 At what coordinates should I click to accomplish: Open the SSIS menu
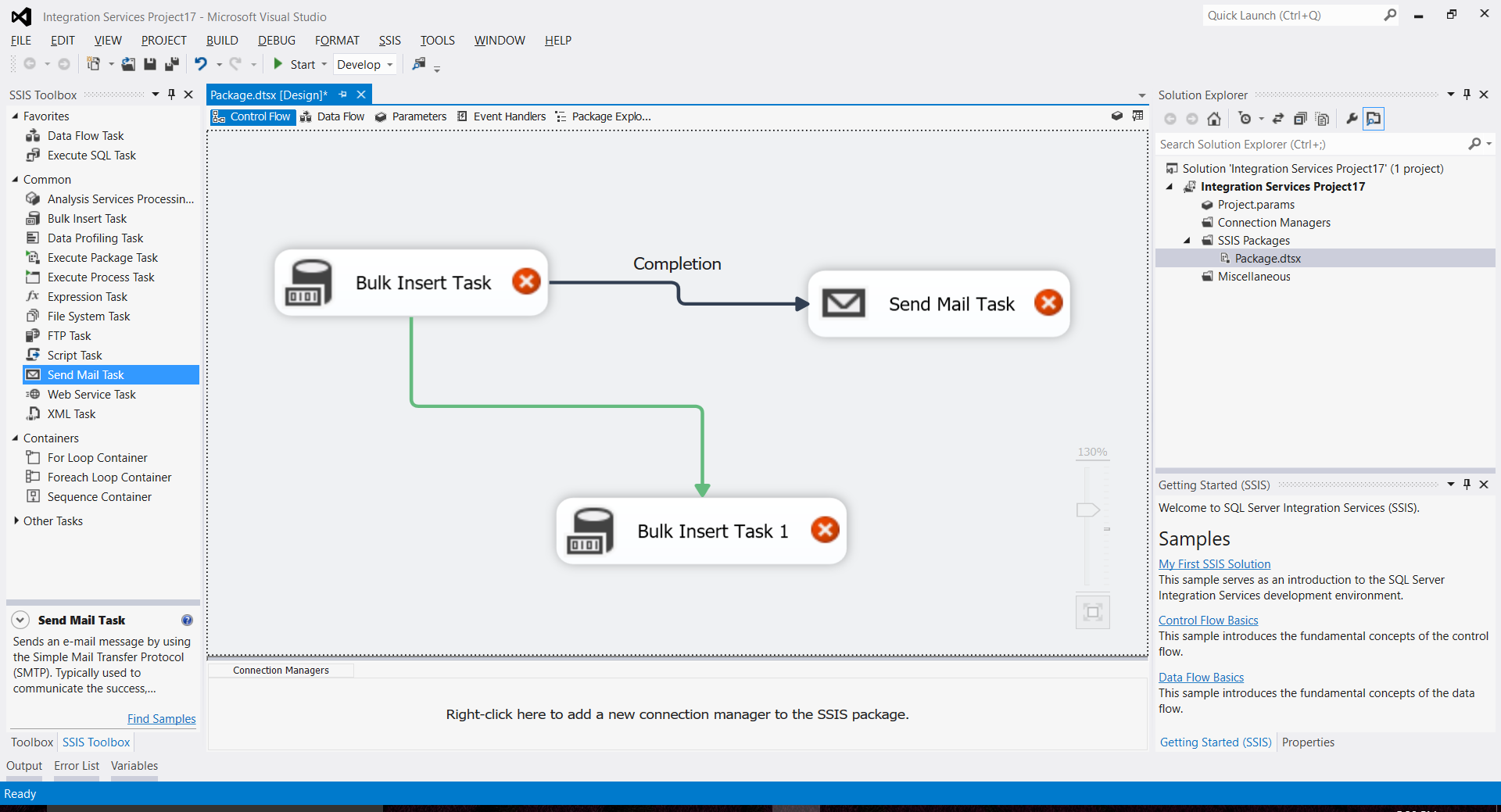pos(389,41)
